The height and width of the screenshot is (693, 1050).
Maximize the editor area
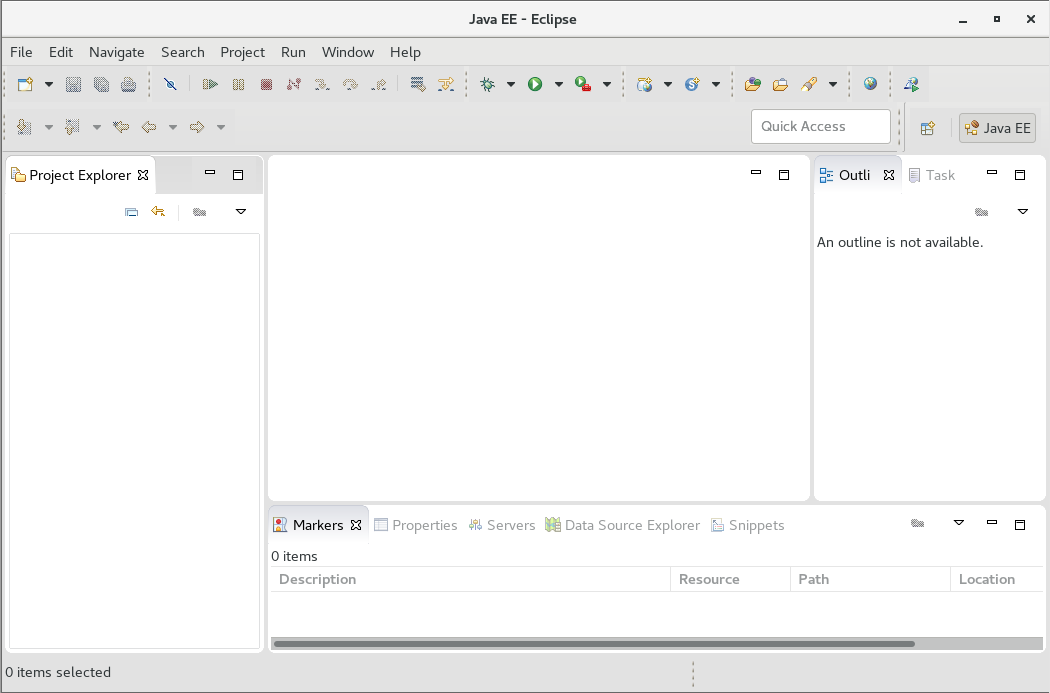click(784, 175)
